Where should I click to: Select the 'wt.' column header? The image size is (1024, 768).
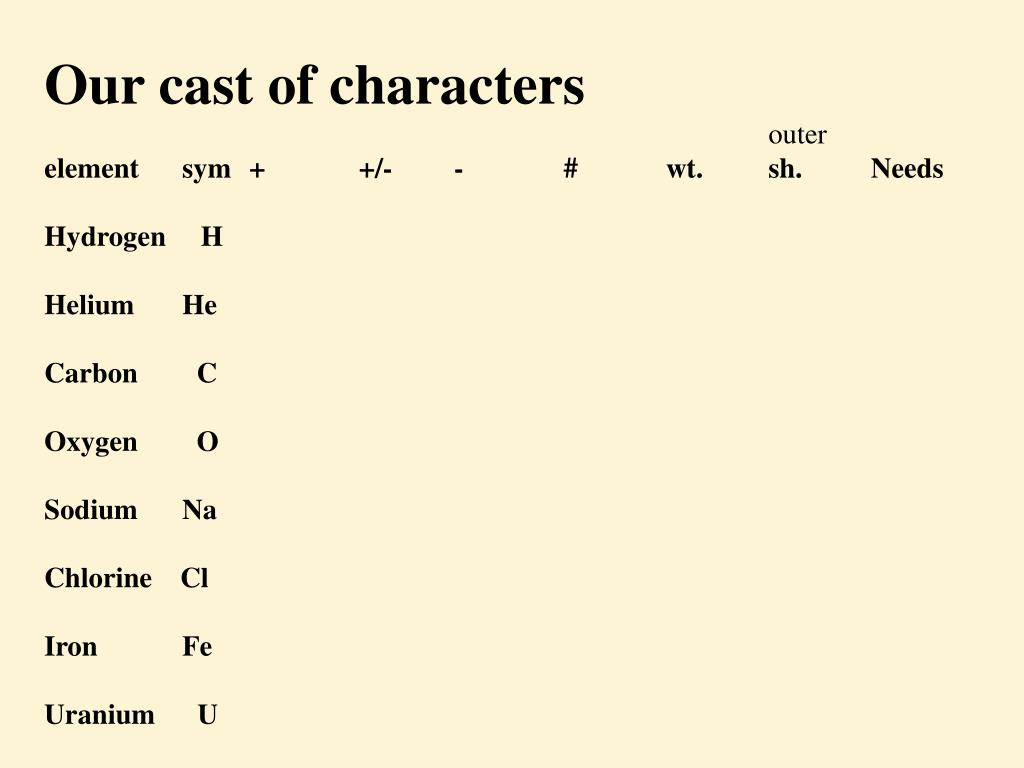click(x=684, y=169)
